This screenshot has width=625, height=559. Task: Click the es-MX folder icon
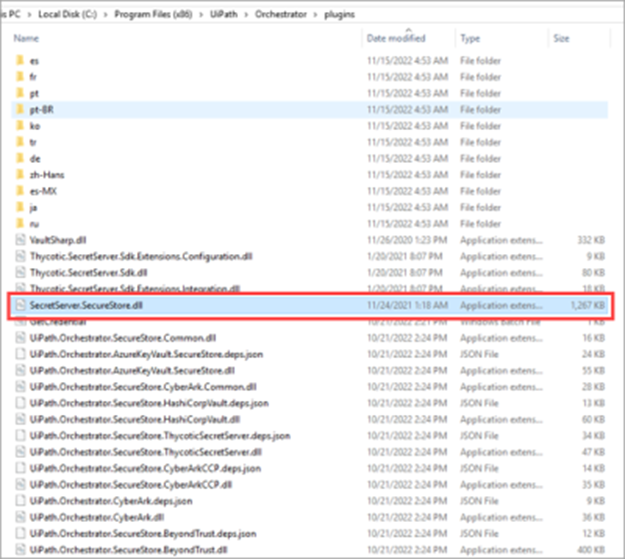20,190
